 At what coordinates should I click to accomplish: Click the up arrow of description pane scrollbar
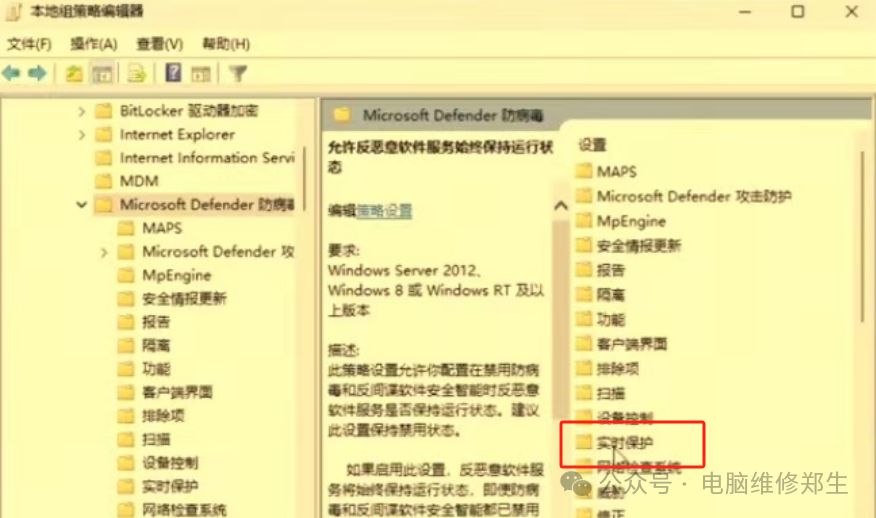(x=561, y=206)
